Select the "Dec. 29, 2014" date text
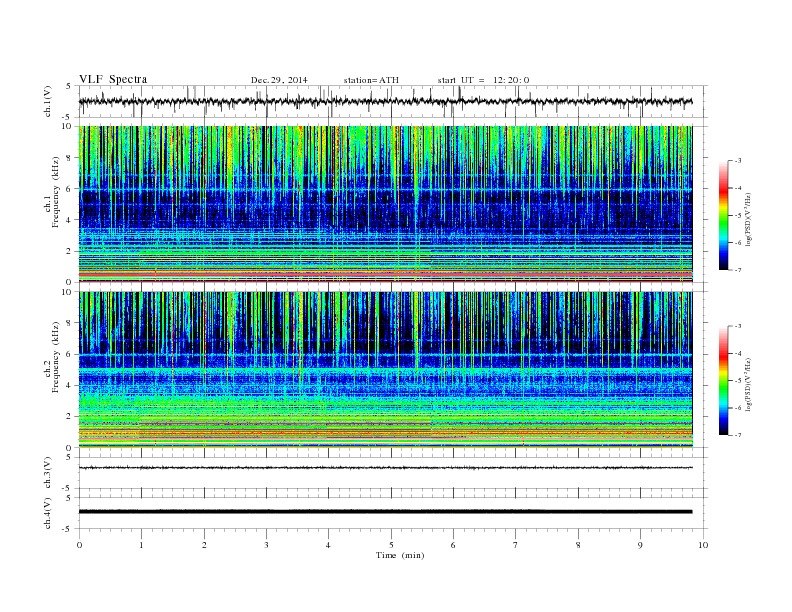Screen dimensions: 792x612 pyautogui.click(x=279, y=80)
